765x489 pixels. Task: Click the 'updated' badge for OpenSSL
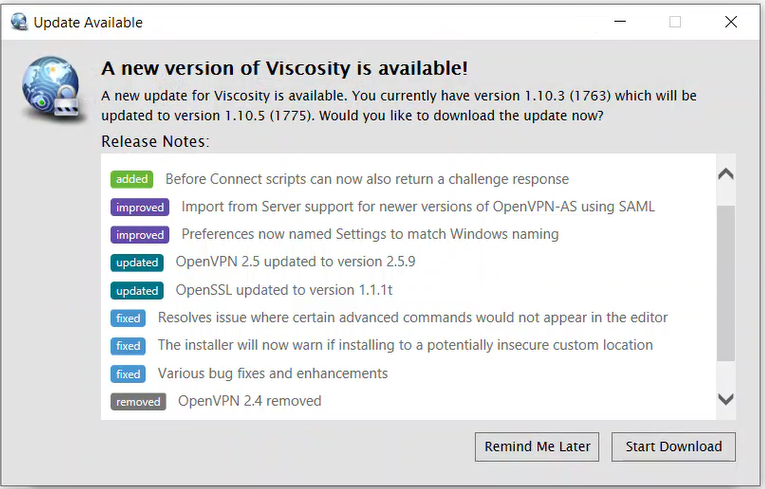[137, 290]
